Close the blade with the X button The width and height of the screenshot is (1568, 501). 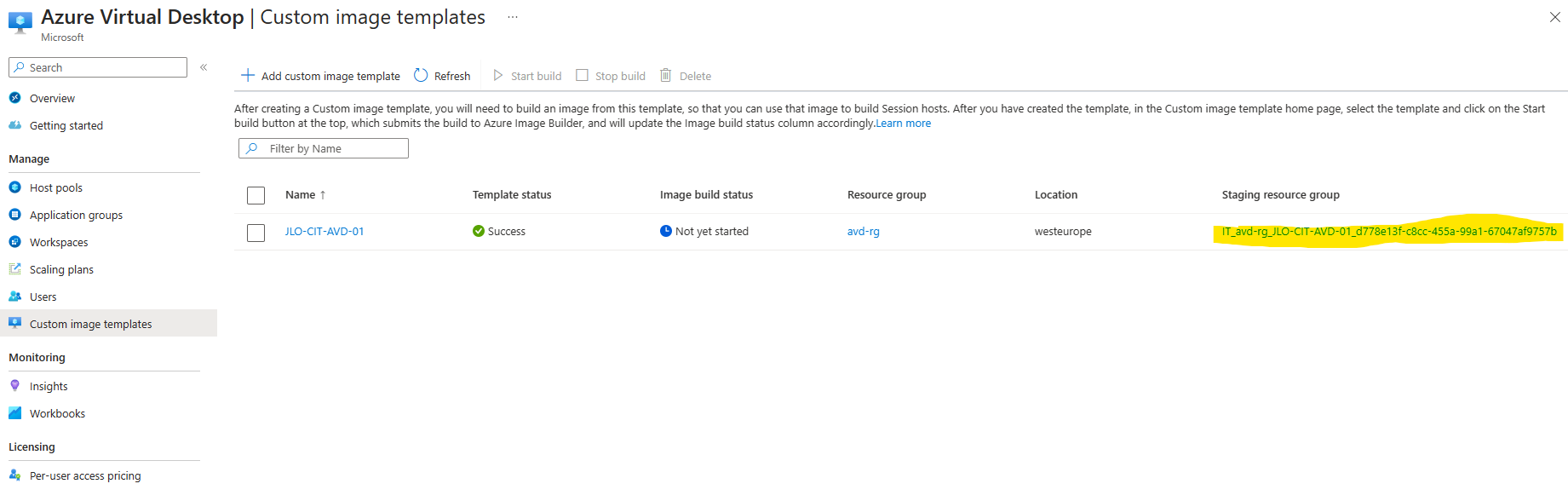[x=1554, y=17]
